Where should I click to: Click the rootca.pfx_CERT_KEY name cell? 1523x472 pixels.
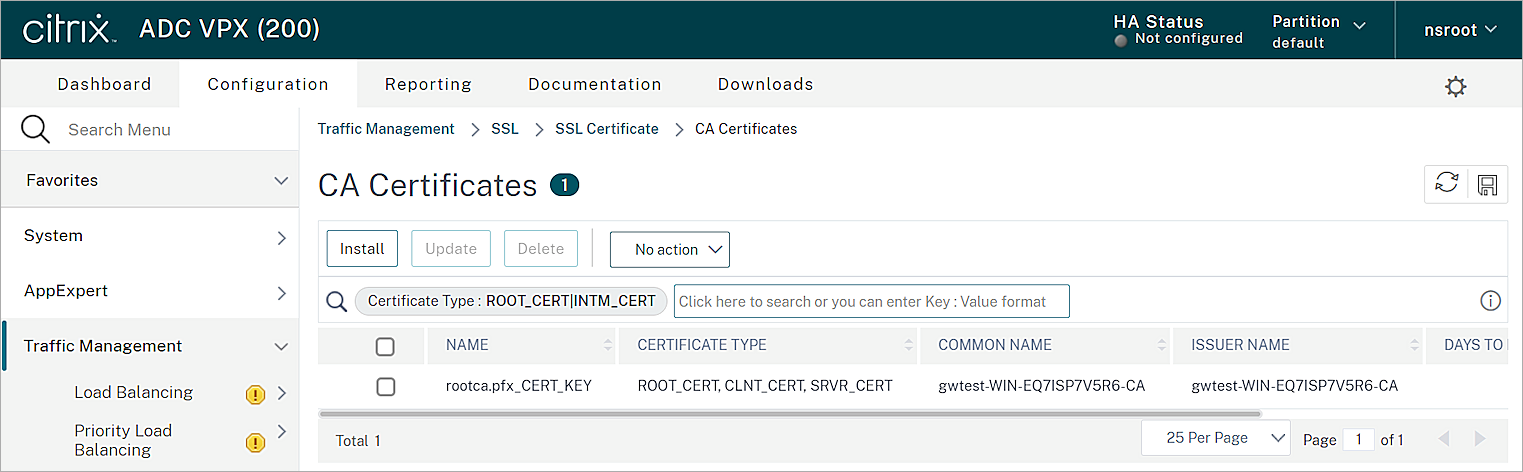519,386
